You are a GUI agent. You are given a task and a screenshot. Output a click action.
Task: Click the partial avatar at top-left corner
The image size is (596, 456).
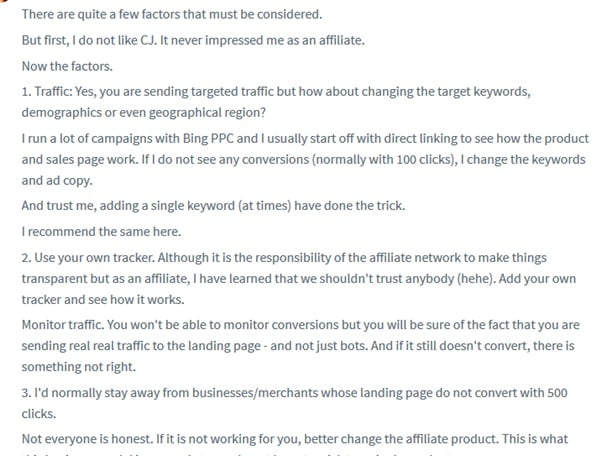(x=4, y=1)
